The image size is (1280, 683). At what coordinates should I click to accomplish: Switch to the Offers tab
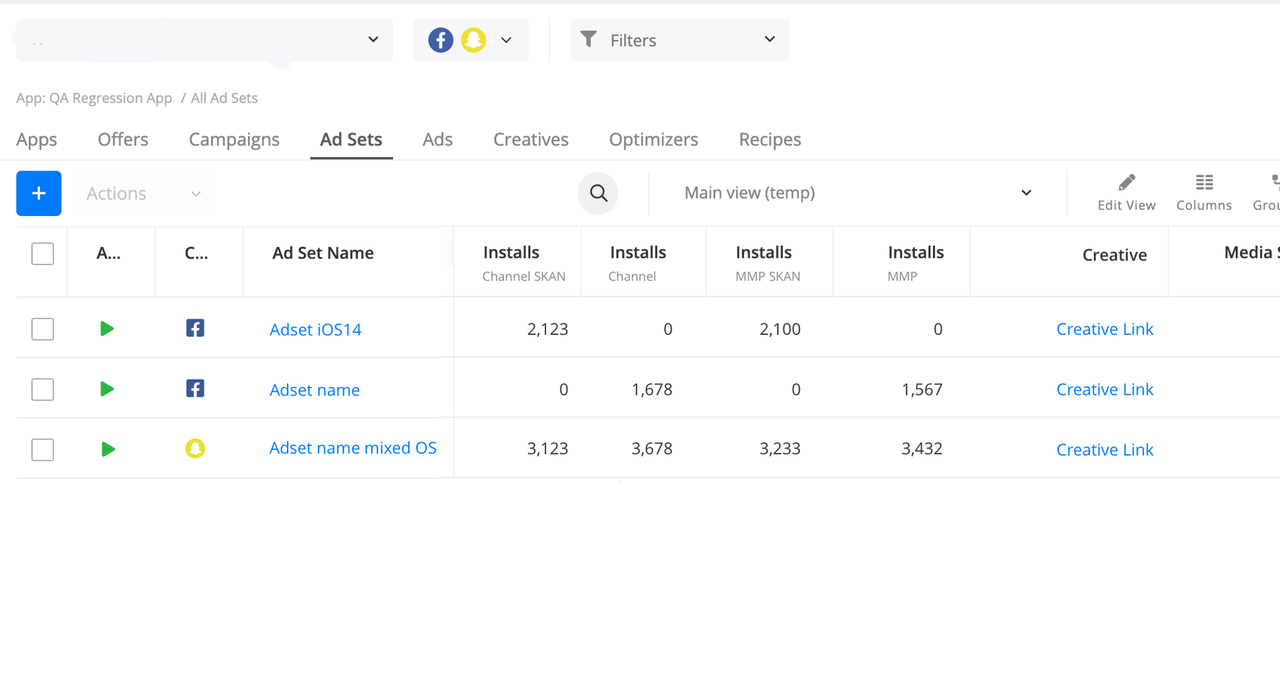[123, 139]
